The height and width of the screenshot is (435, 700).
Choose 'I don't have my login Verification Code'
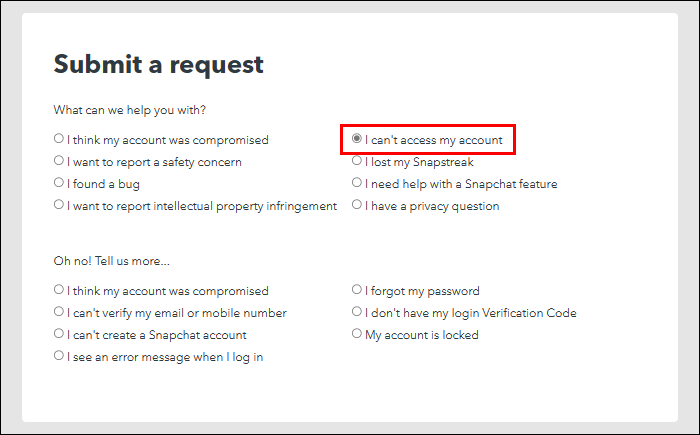click(357, 312)
